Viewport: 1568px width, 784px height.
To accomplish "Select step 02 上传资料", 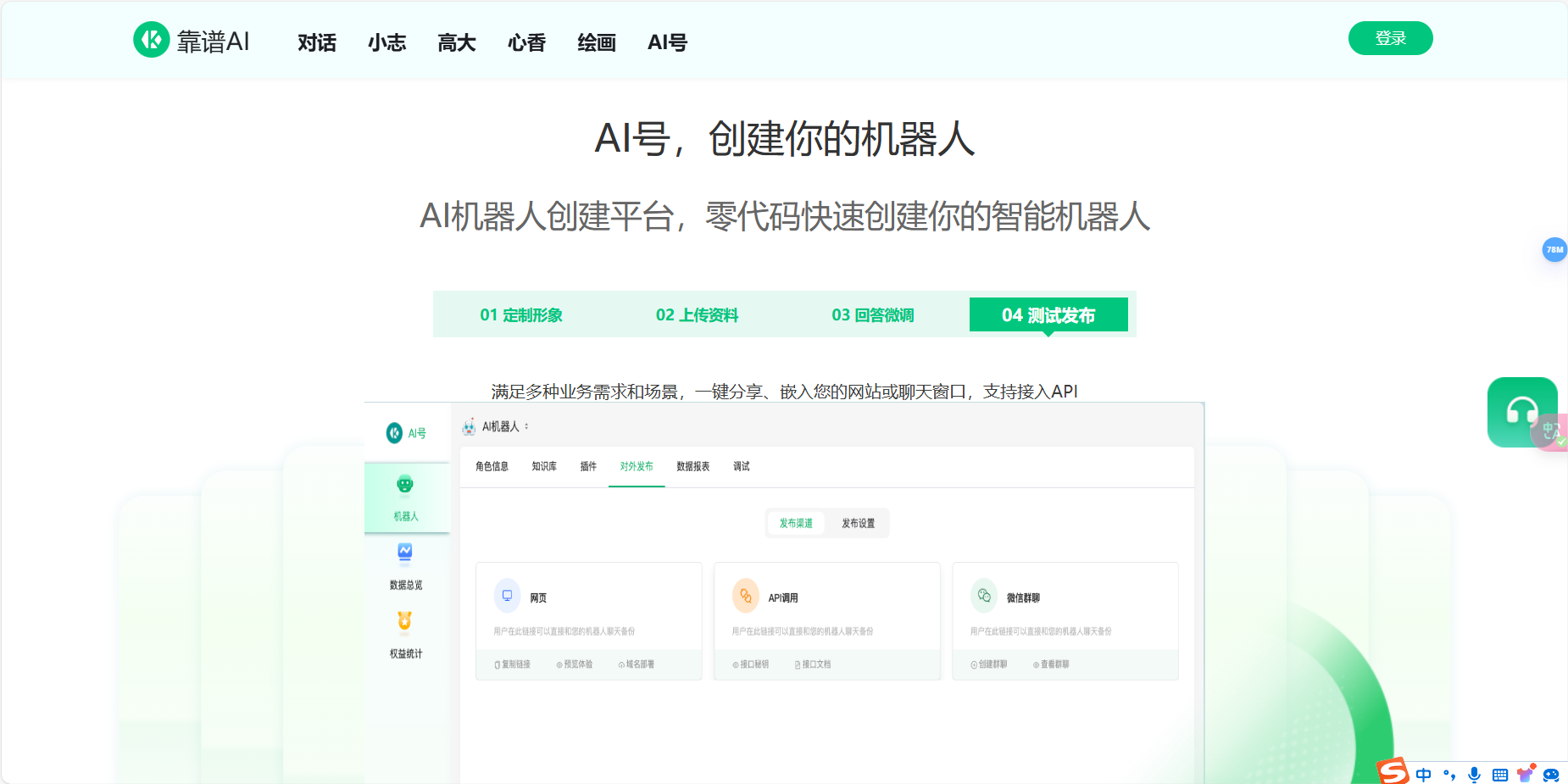I will pyautogui.click(x=697, y=314).
